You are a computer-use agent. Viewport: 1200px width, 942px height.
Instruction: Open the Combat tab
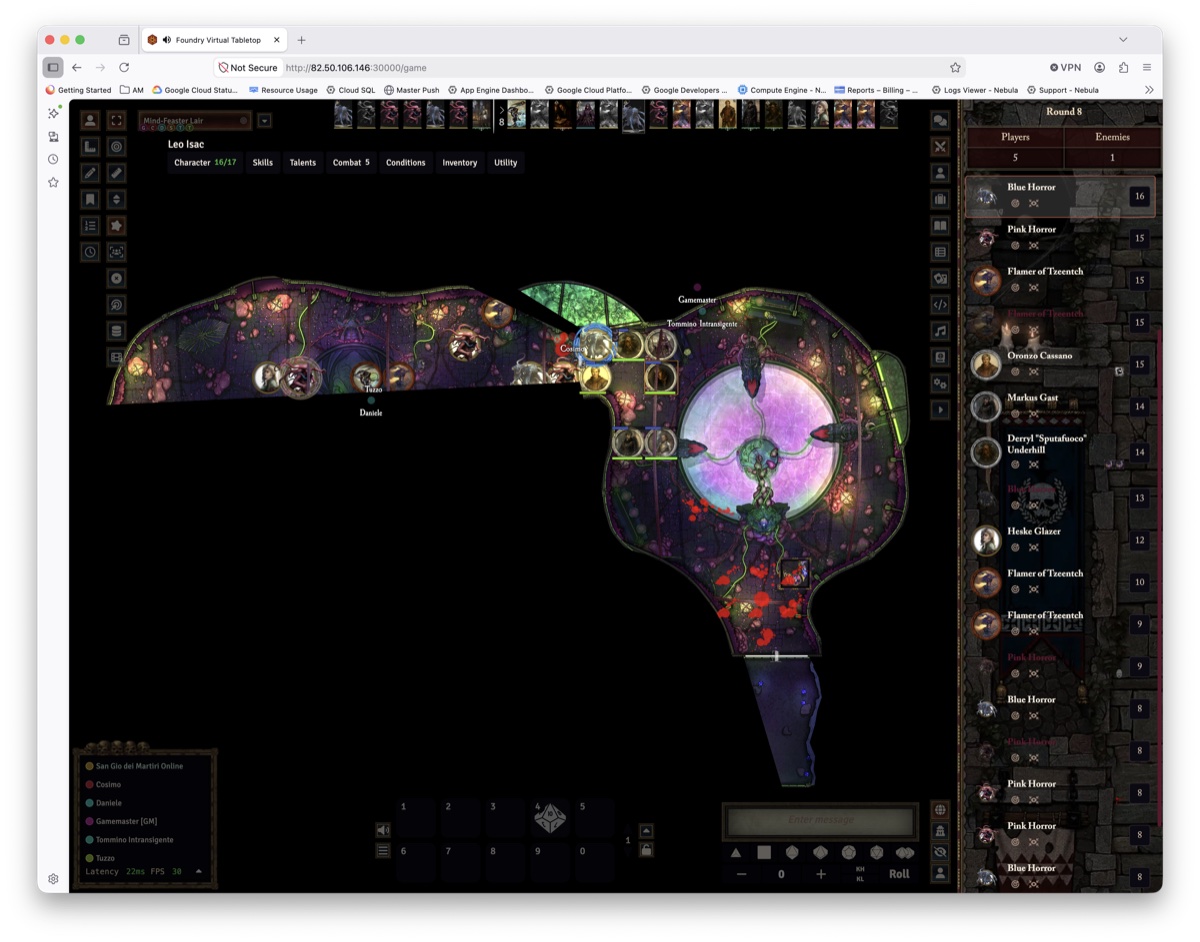[x=351, y=162]
